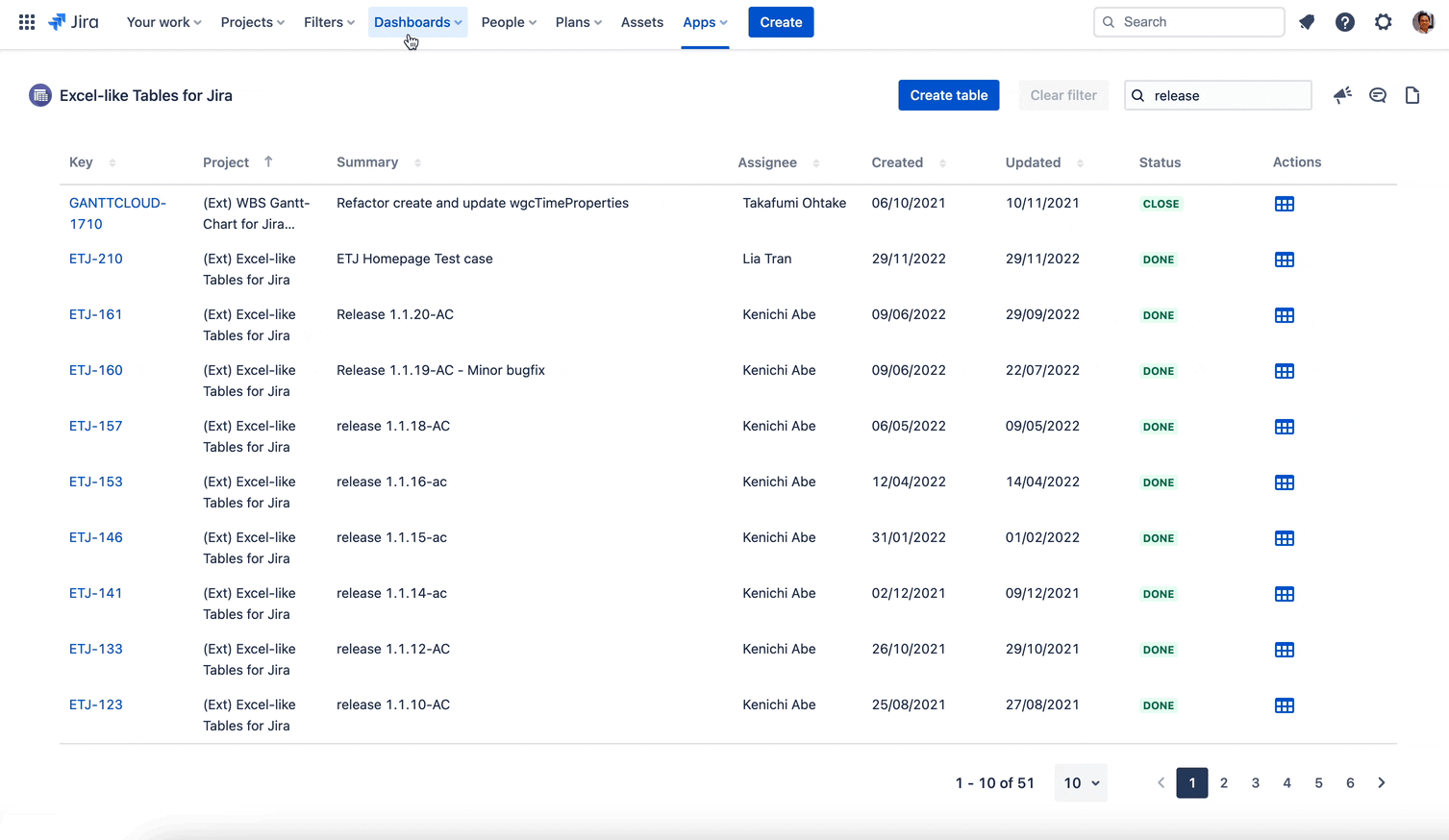Open Jira settings gear
The image size is (1449, 840).
point(1383,21)
